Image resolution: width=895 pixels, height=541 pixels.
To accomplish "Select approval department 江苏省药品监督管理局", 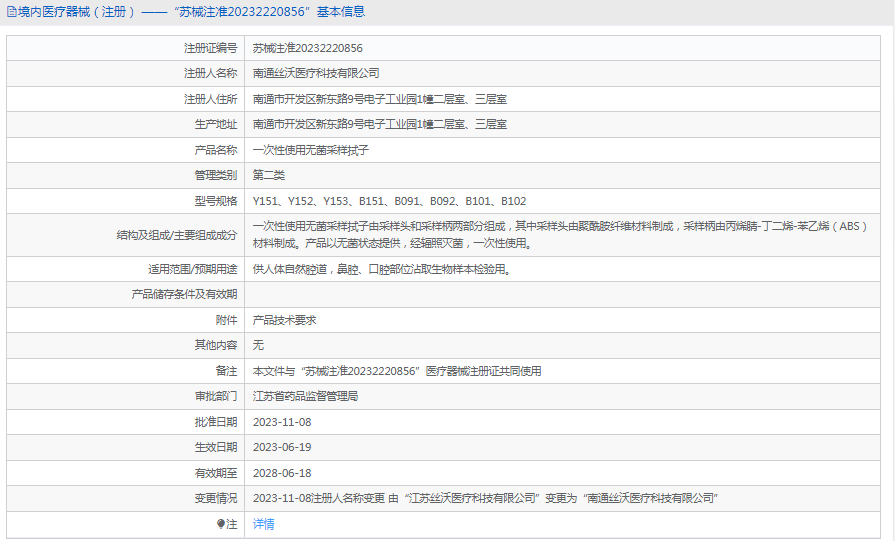I will (x=305, y=396).
